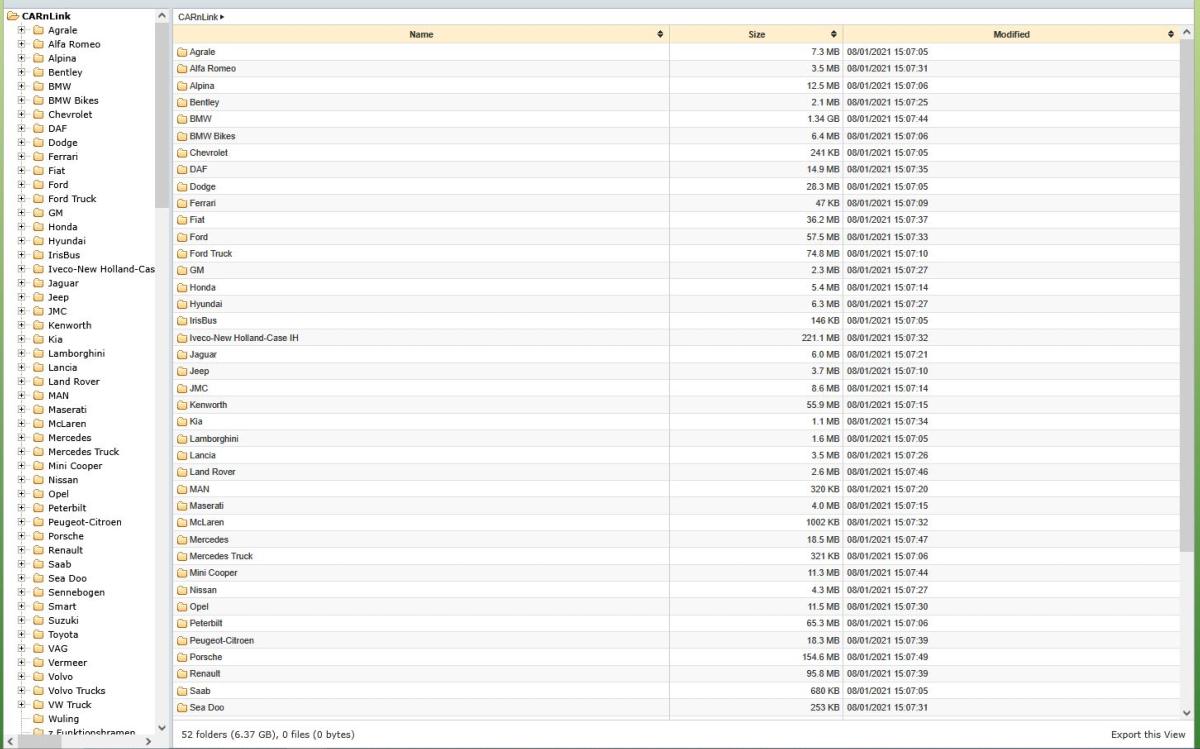This screenshot has height=749, width=1200.
Task: Click the Porsche folder icon in file list
Action: (182, 657)
